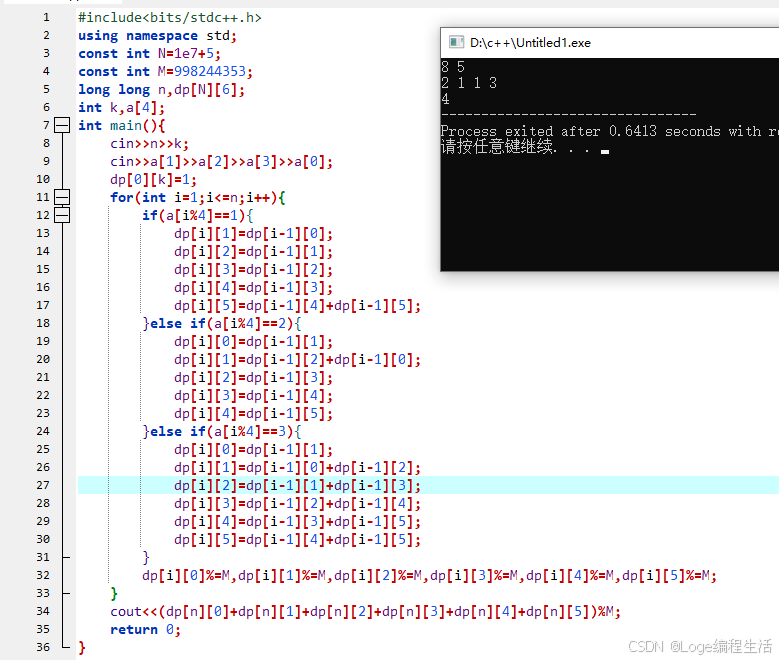
Task: Click the modulo statement on line 32
Action: tap(429, 576)
